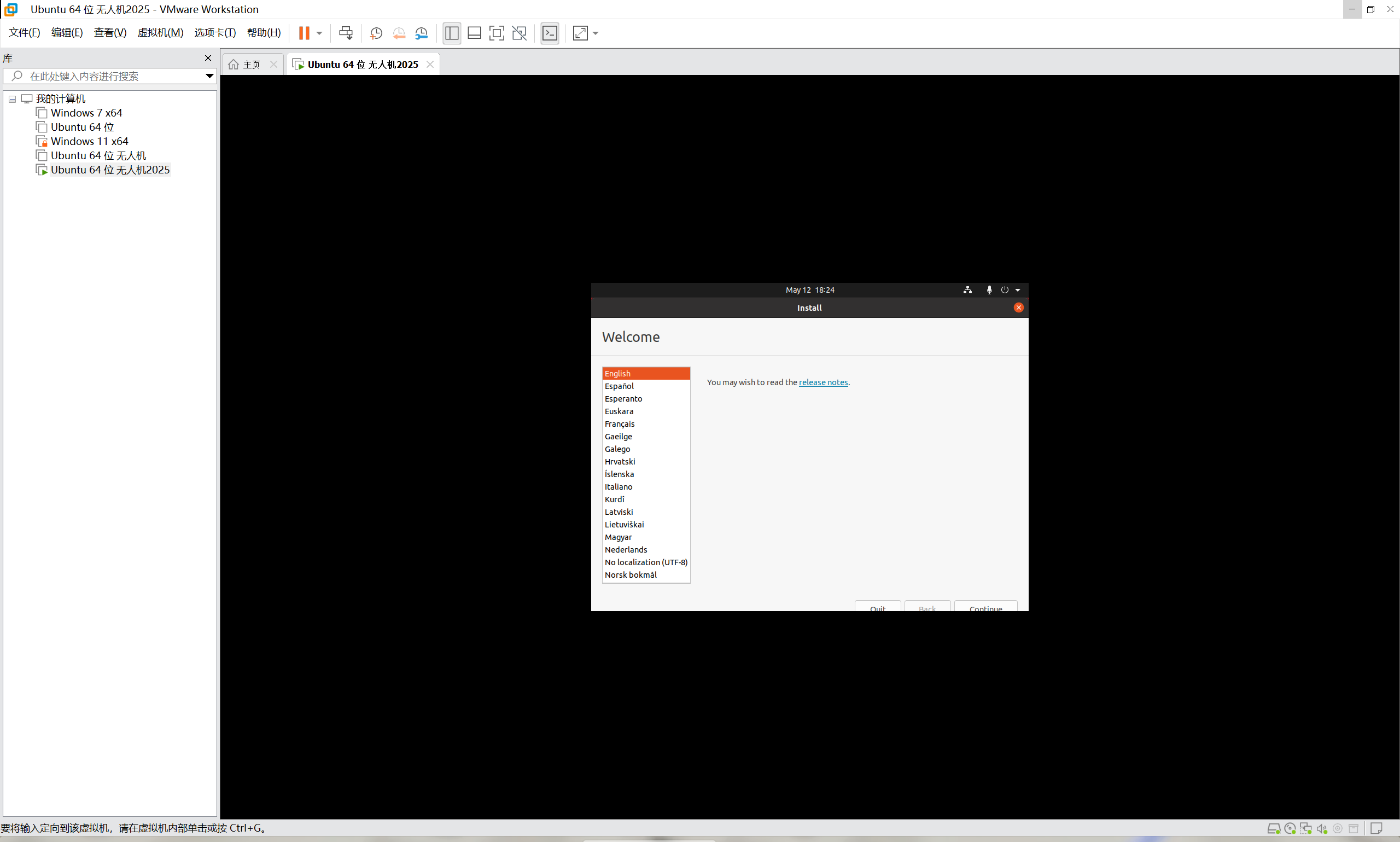Enter full screen mode
Viewport: 1400px width, 842px height.
point(497,33)
